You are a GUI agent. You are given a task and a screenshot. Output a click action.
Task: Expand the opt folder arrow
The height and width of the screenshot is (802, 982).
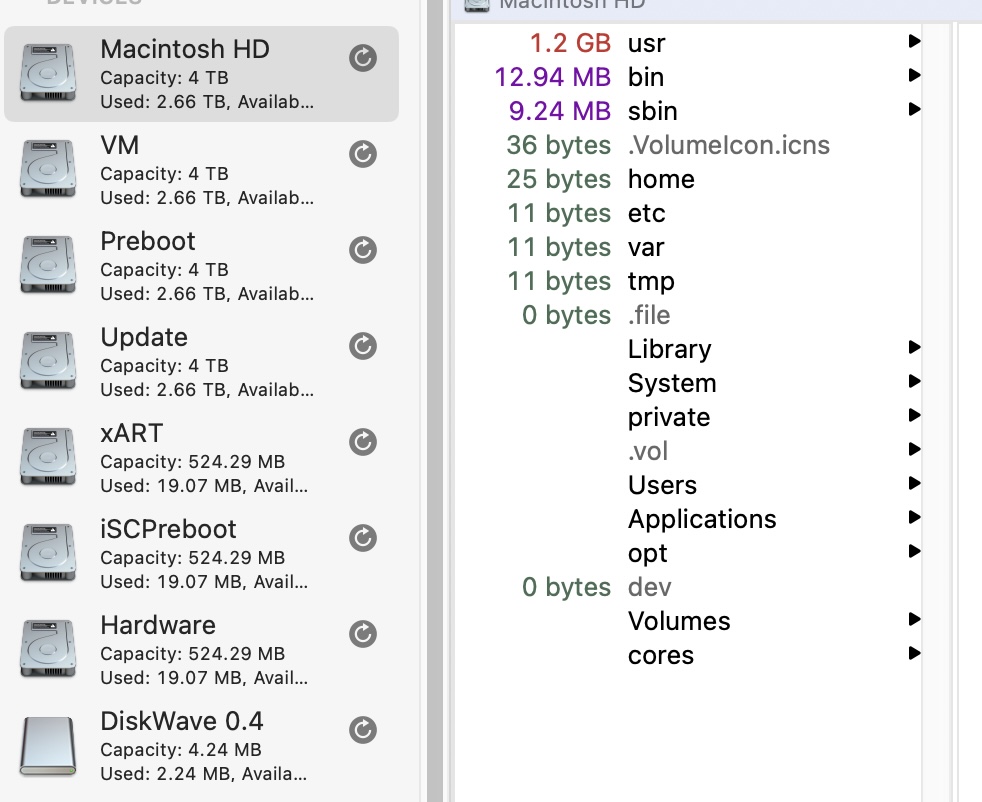[914, 551]
